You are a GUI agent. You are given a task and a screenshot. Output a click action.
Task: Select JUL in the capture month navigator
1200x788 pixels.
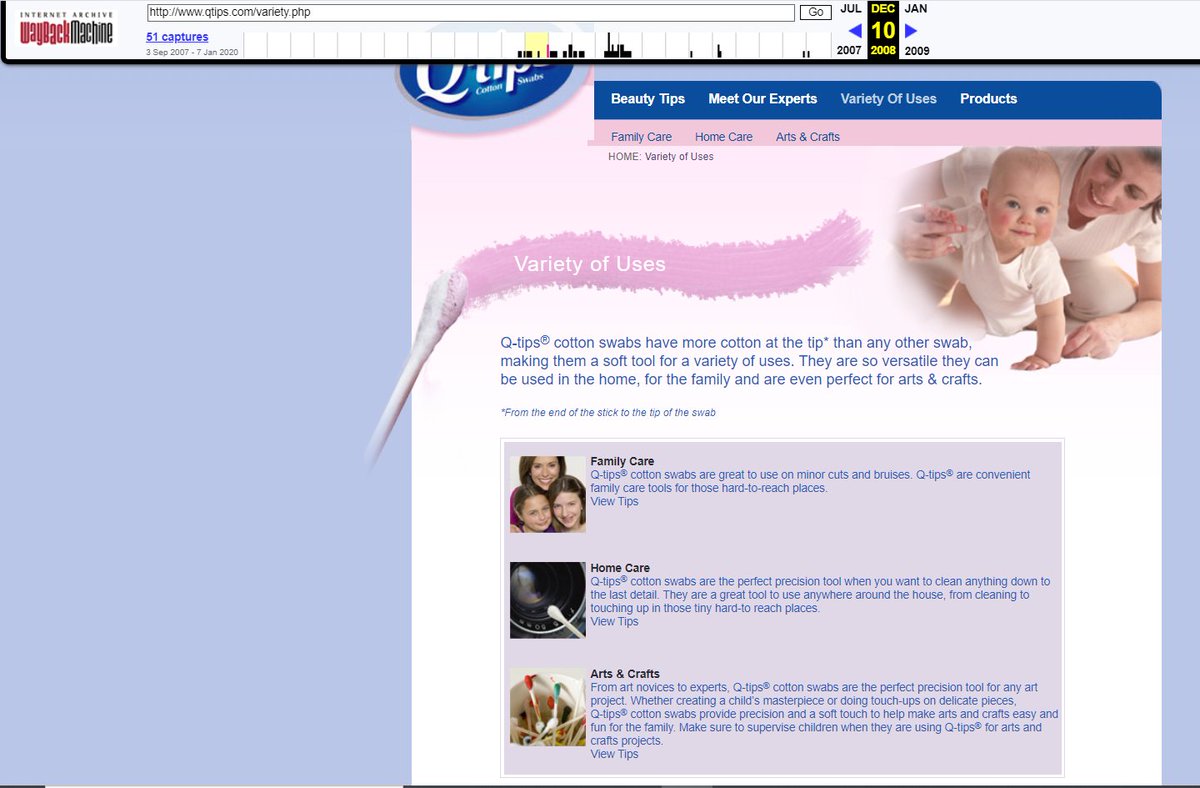coord(850,9)
